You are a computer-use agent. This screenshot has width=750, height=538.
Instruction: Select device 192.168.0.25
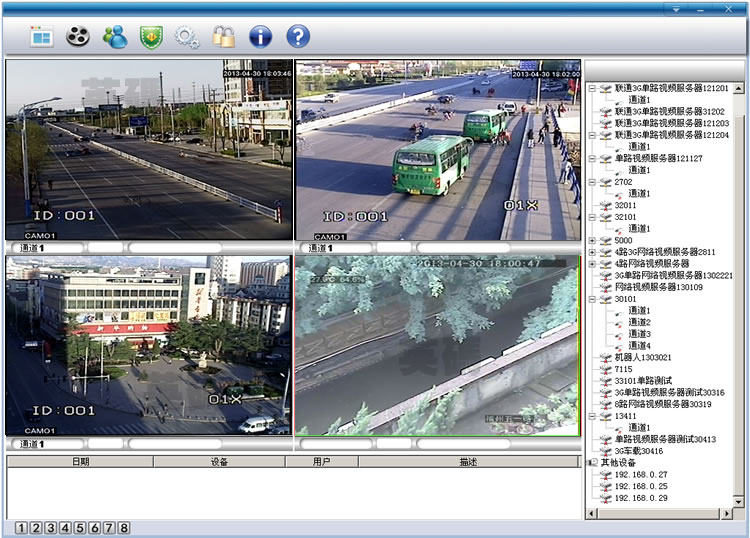point(641,486)
